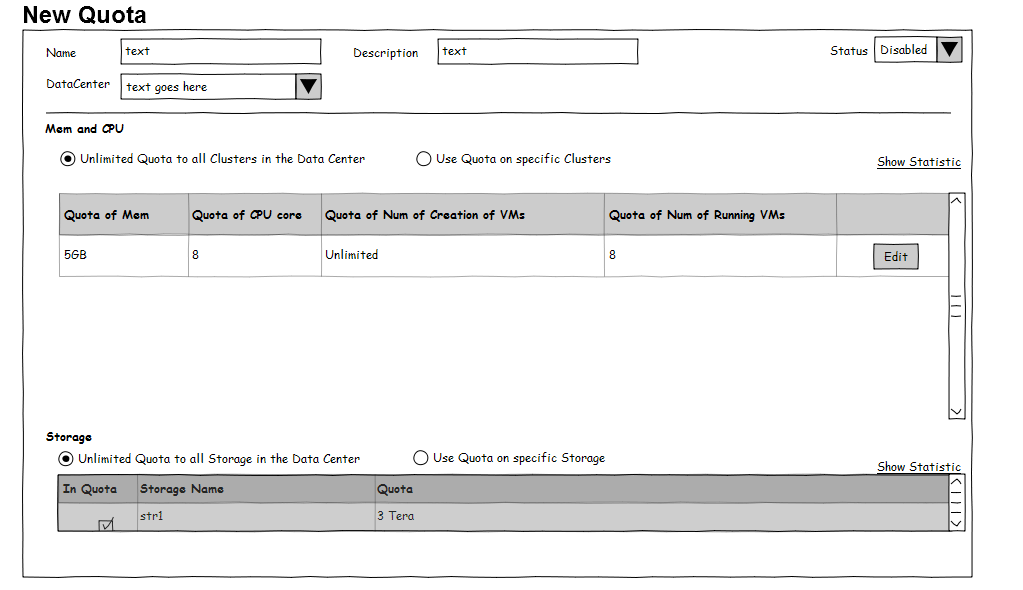The image size is (1023, 590).
Task: Click the Mem and CPU scrollbar grip handle
Action: [956, 306]
